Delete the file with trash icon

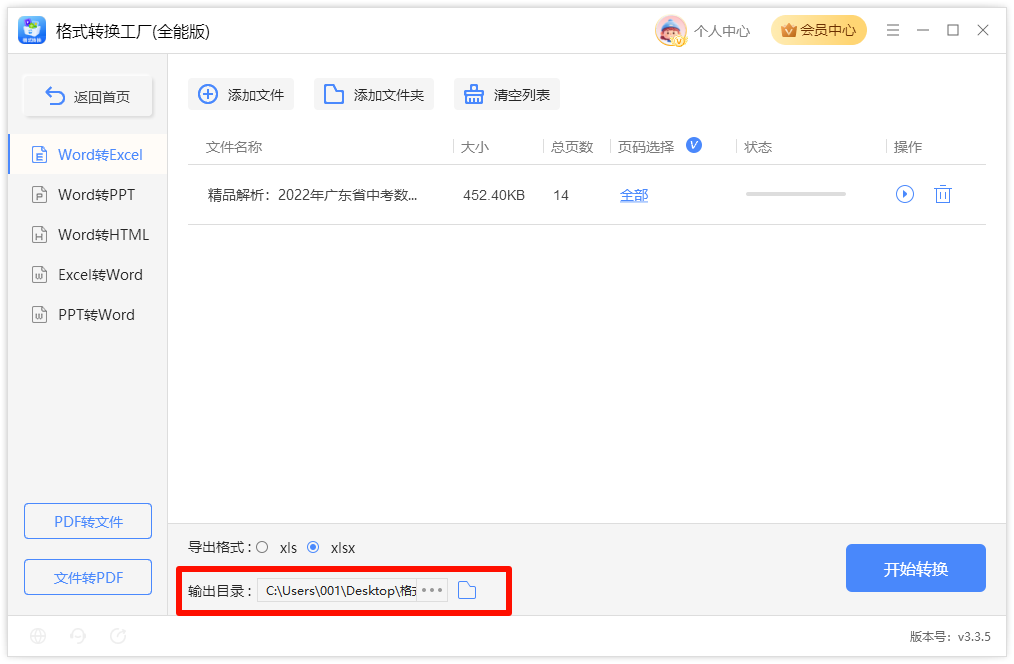[943, 194]
